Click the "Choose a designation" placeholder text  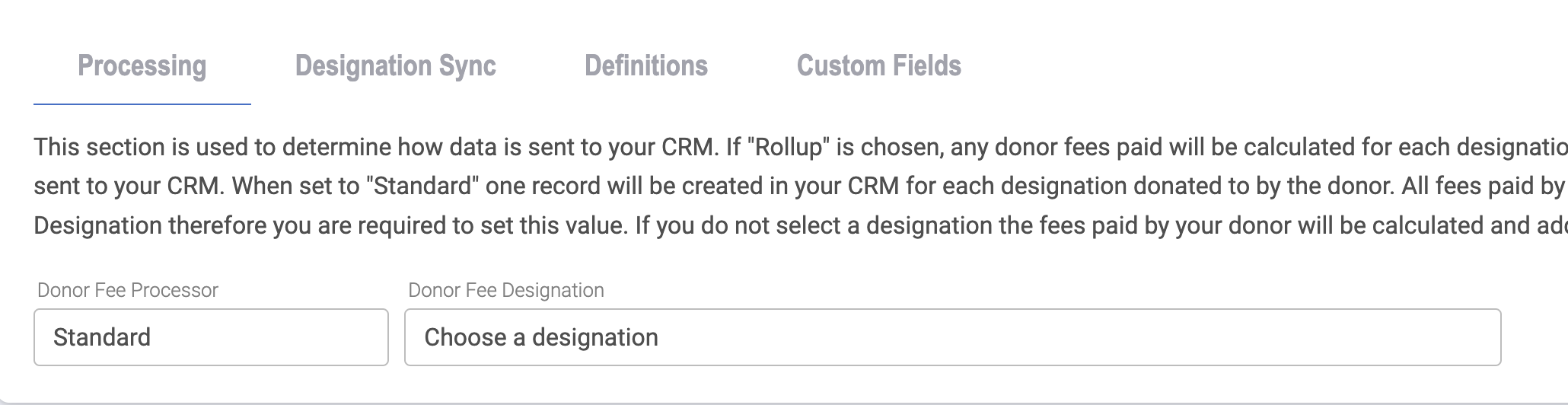coord(541,337)
